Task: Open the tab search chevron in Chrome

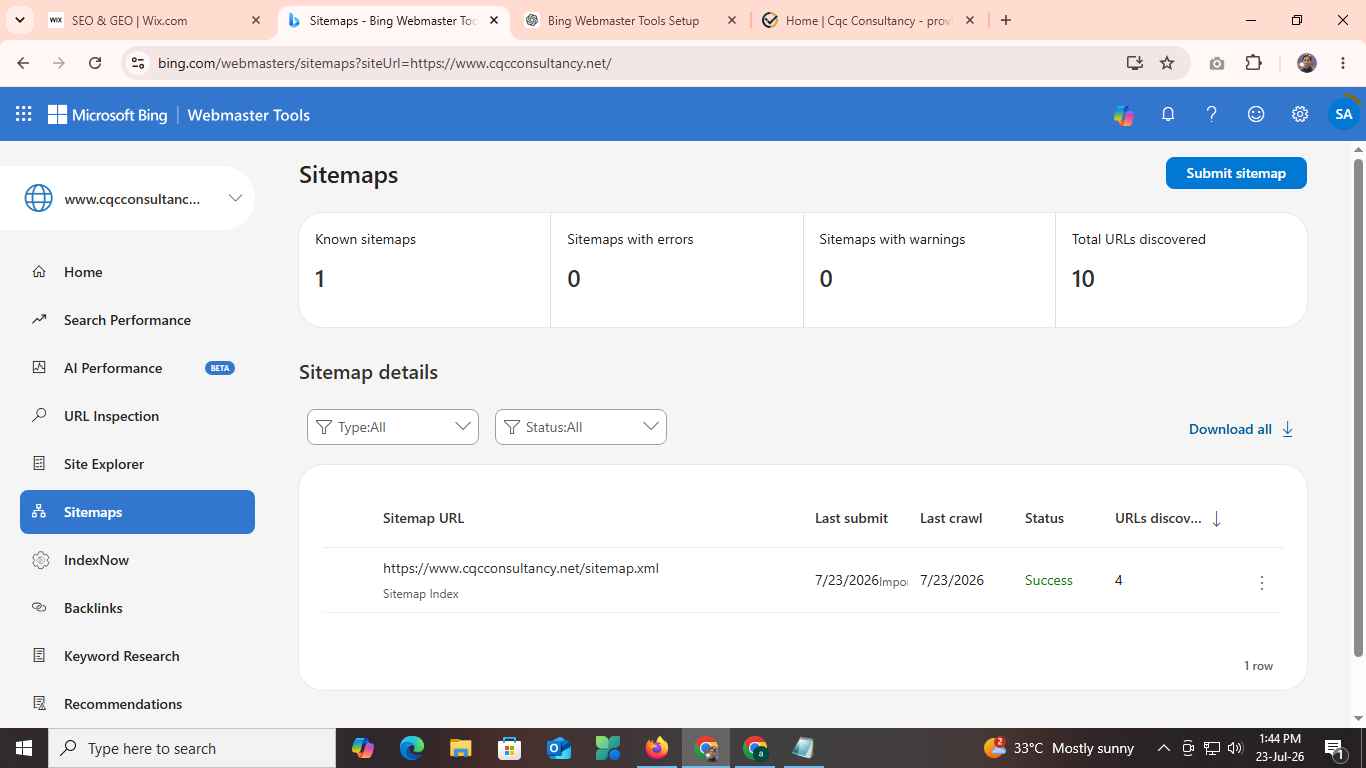Action: [x=20, y=20]
